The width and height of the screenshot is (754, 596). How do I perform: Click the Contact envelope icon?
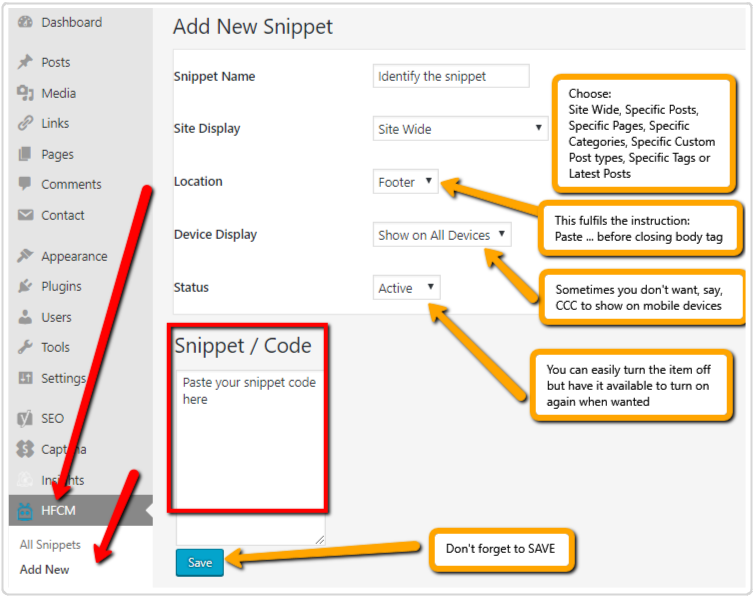(x=25, y=215)
